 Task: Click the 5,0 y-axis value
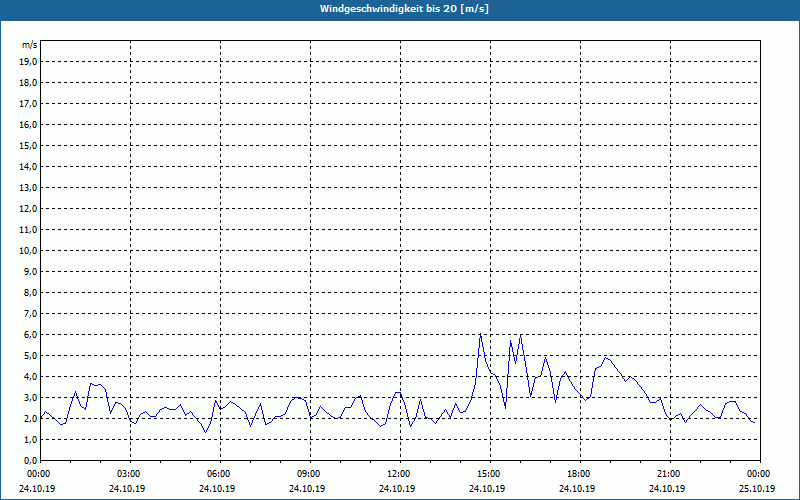(x=31, y=355)
